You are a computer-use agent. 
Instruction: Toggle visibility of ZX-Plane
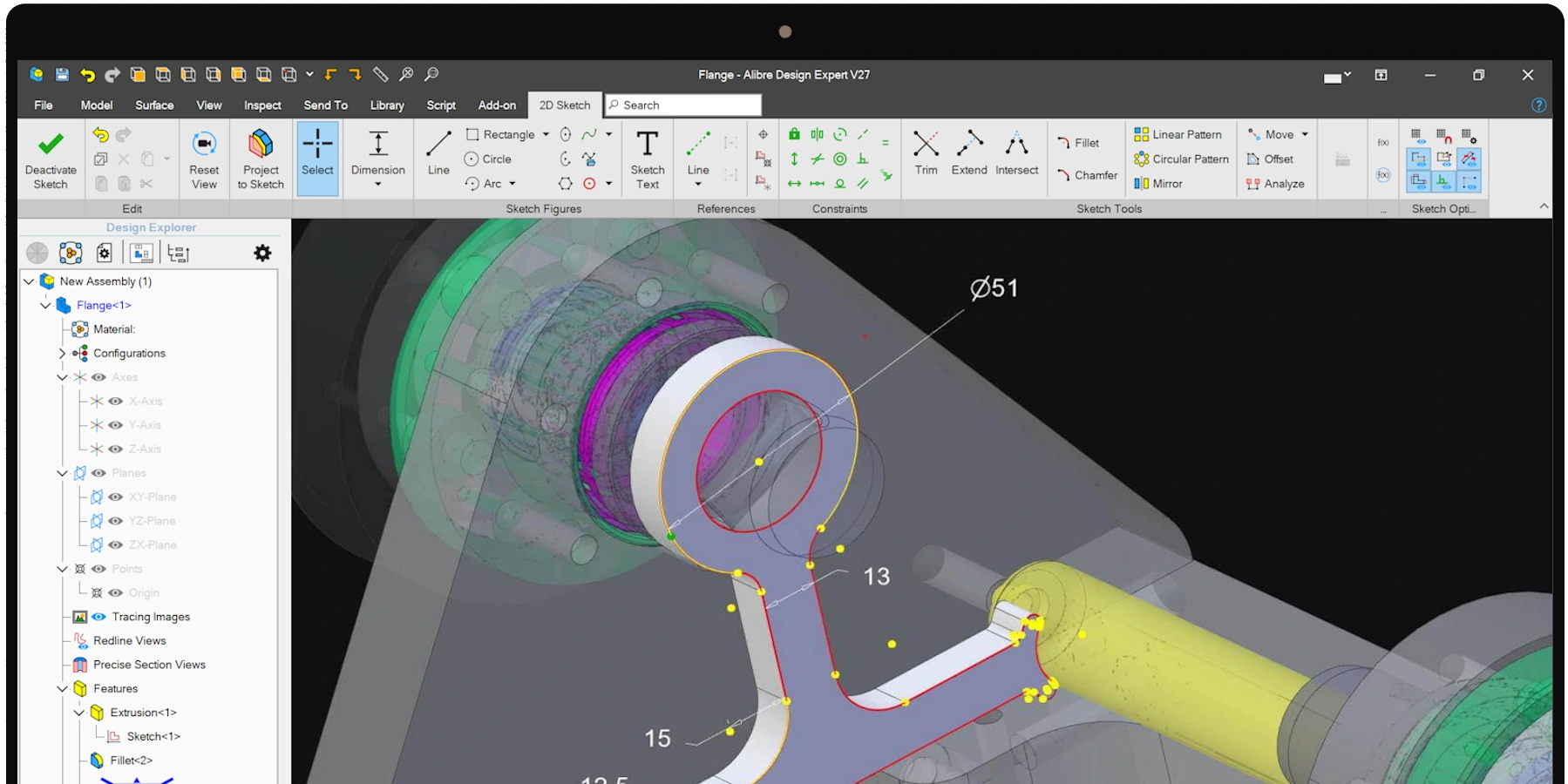pyautogui.click(x=115, y=544)
